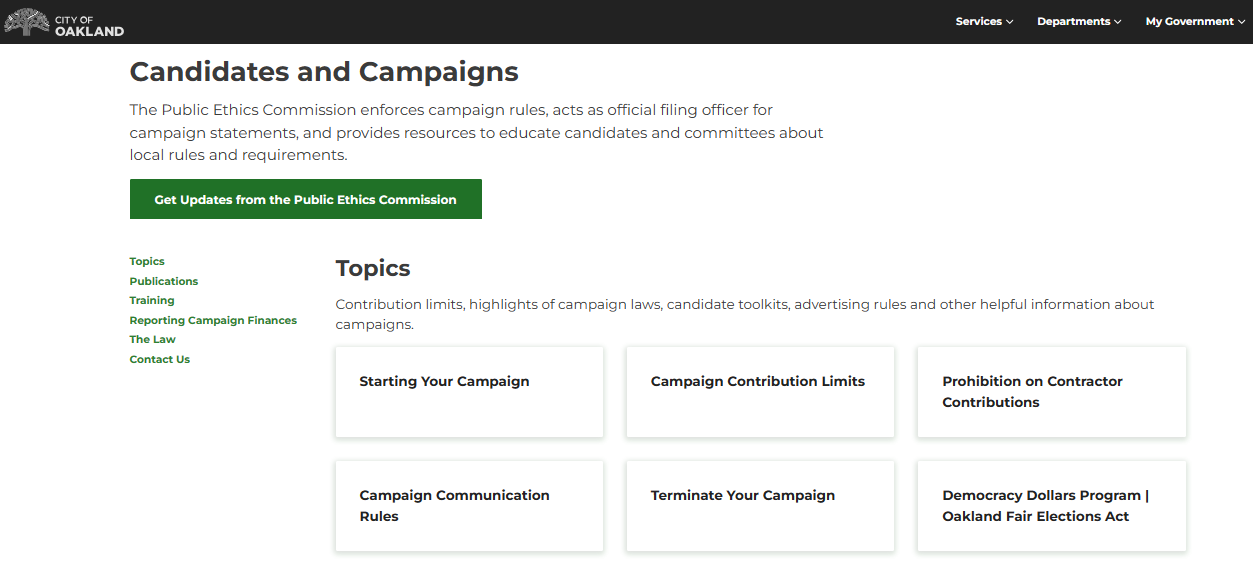The width and height of the screenshot is (1253, 569).
Task: Open the Democracy Dollars Program card
Action: (x=1051, y=506)
